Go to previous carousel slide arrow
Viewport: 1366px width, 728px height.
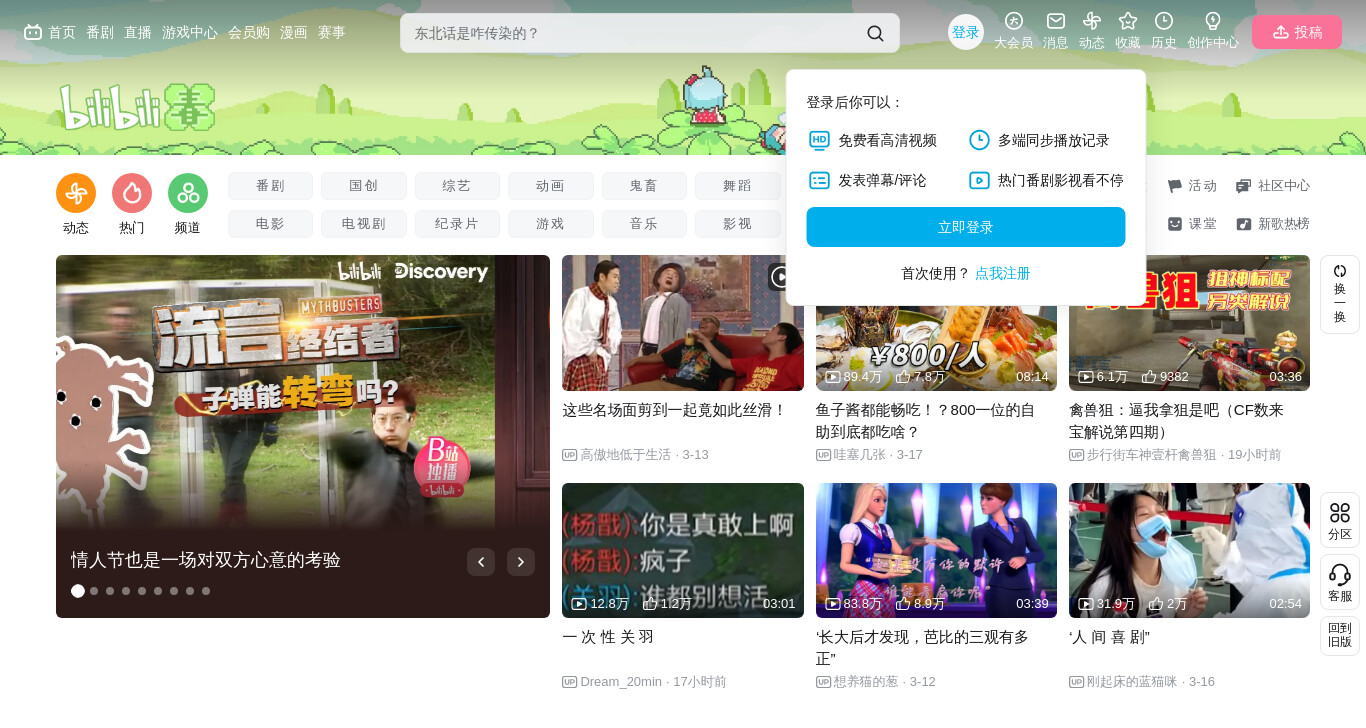(x=481, y=562)
